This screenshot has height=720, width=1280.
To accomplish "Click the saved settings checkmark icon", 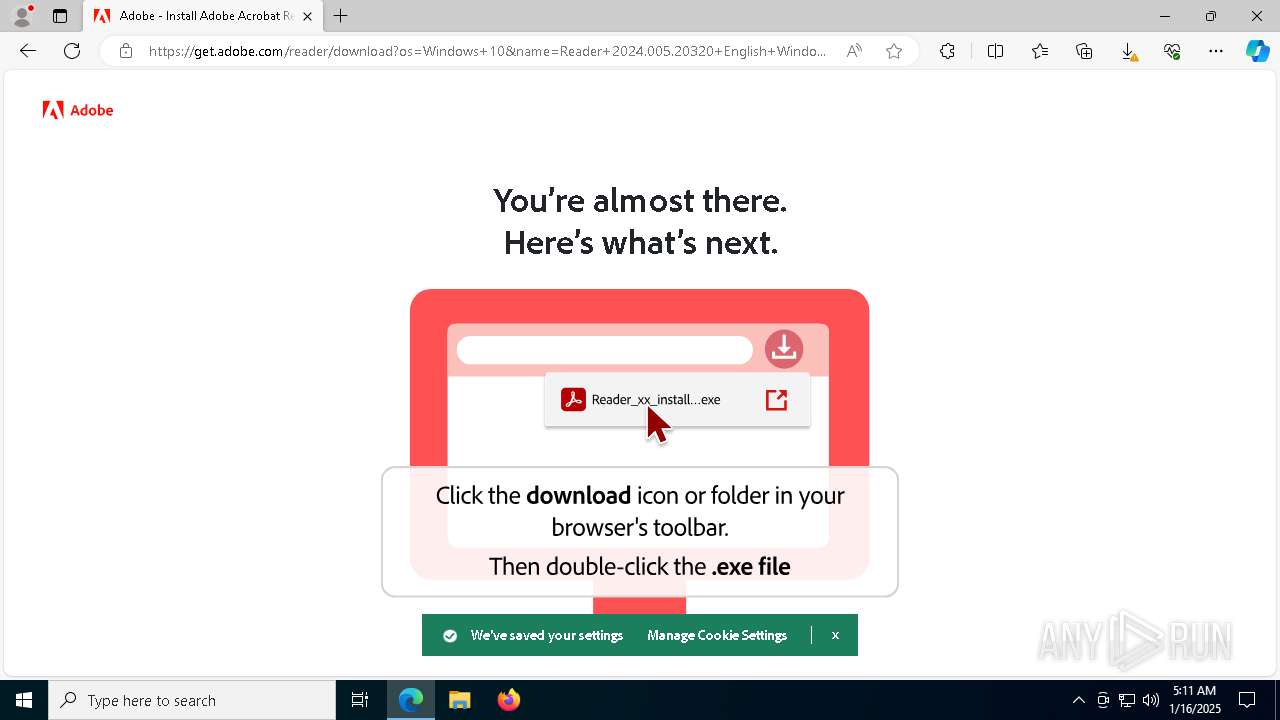I will pos(450,636).
